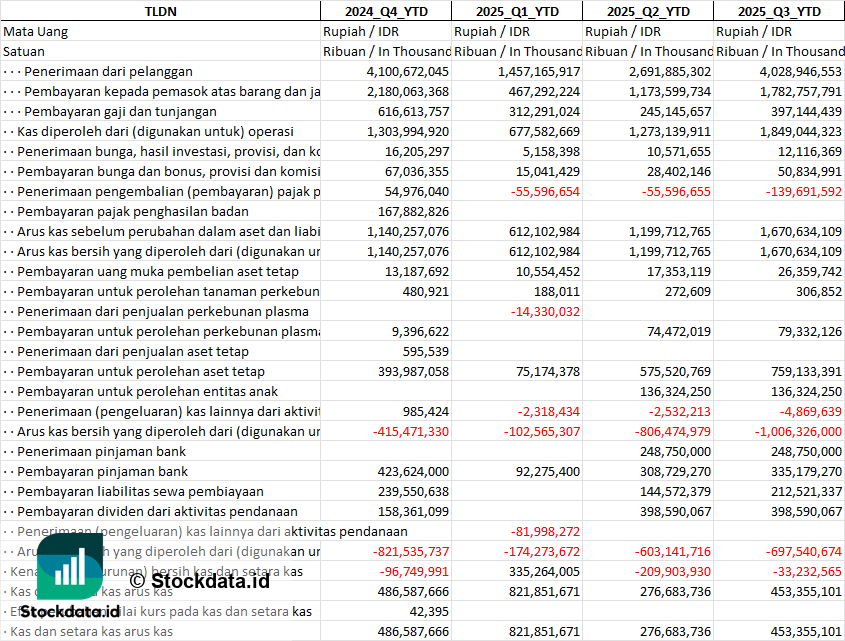Click value 1,457,165,917
This screenshot has height=641, width=845.
pos(539,72)
